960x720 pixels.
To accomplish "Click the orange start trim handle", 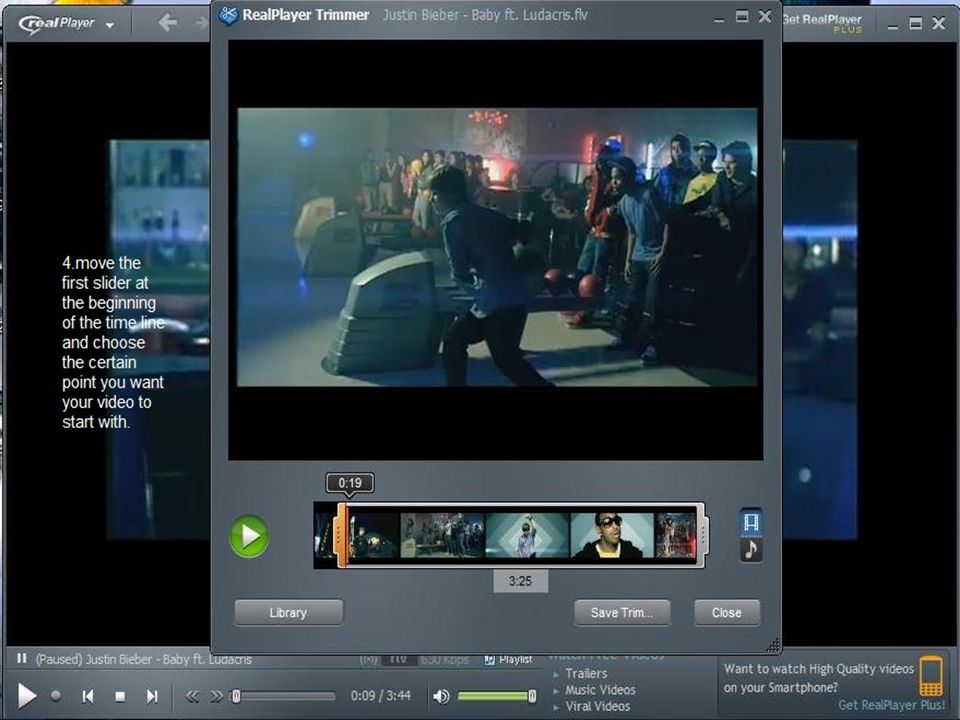I will click(x=341, y=535).
